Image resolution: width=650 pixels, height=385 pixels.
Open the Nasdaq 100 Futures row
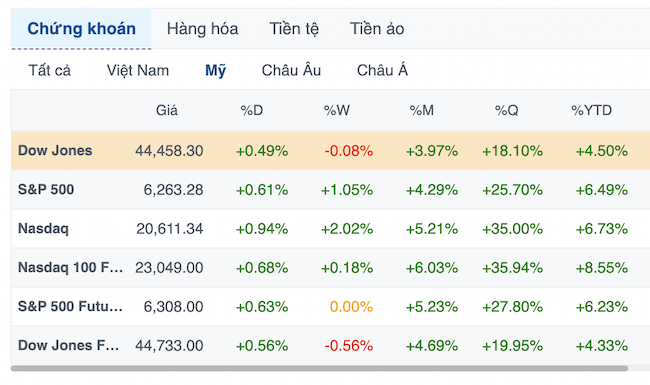(330, 267)
